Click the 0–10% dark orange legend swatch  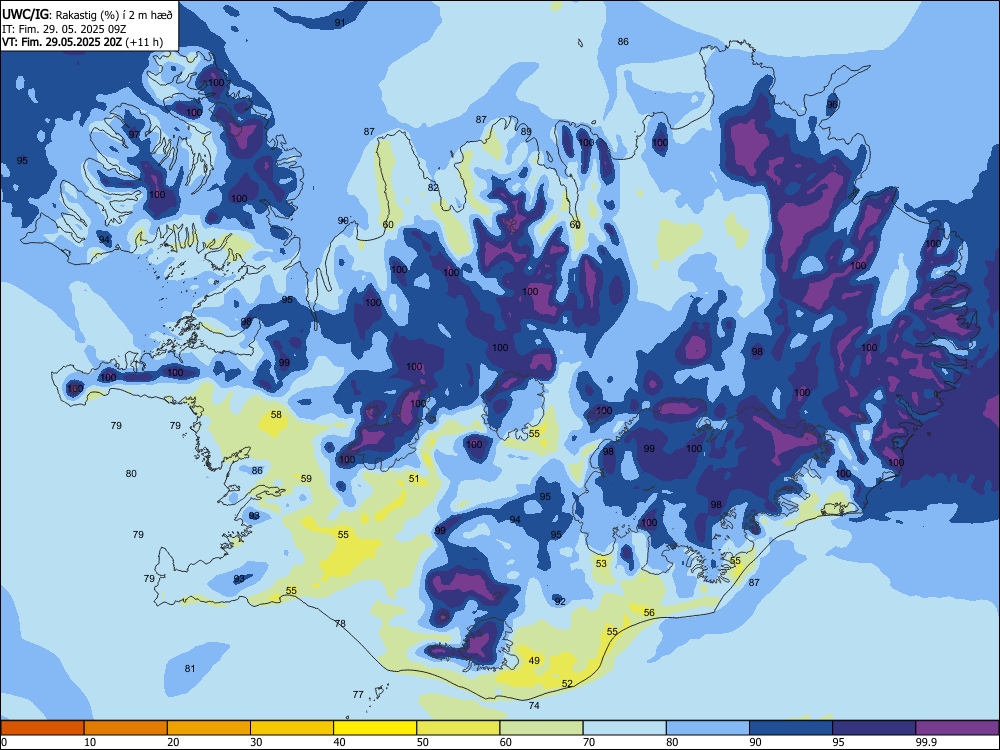42,728
